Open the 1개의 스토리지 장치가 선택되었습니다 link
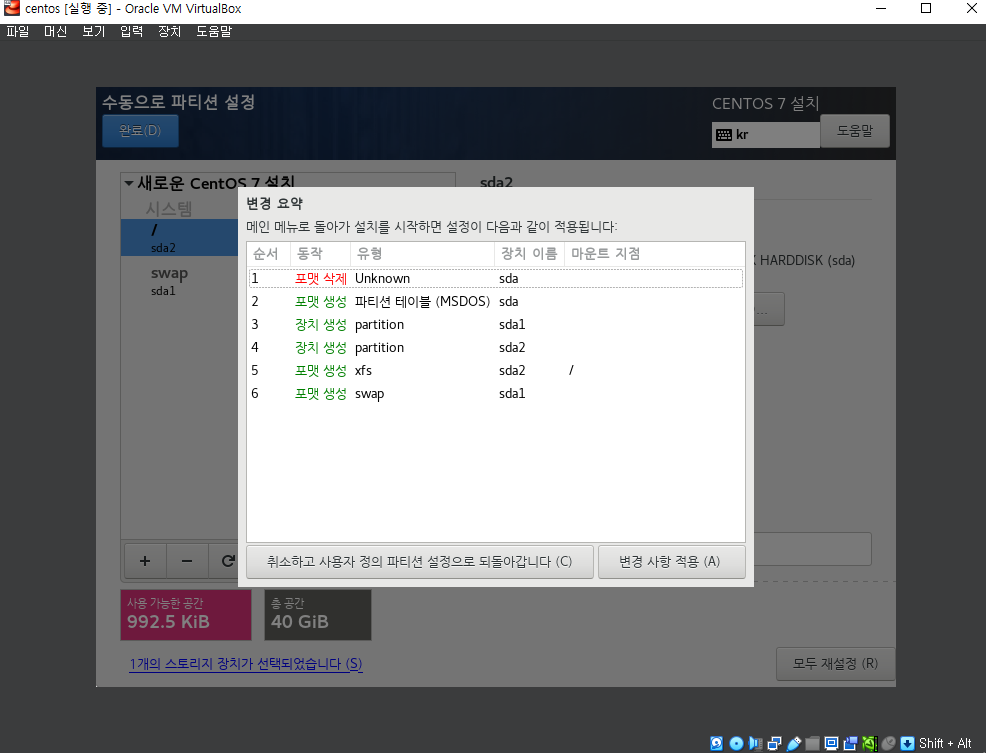This screenshot has height=753, width=986. pos(246,664)
